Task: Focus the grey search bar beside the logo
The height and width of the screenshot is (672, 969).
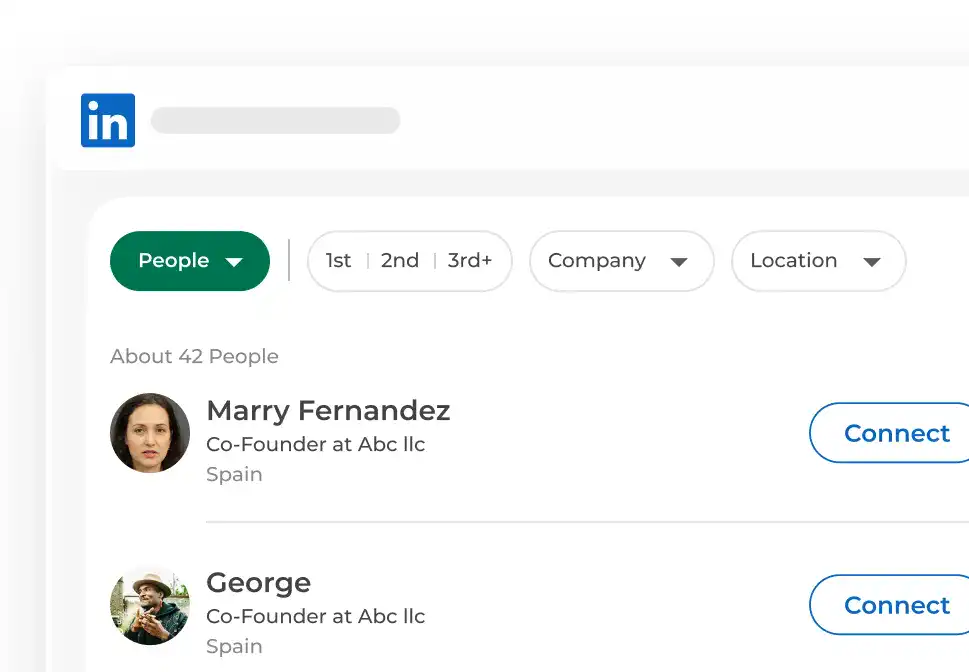Action: tap(276, 121)
